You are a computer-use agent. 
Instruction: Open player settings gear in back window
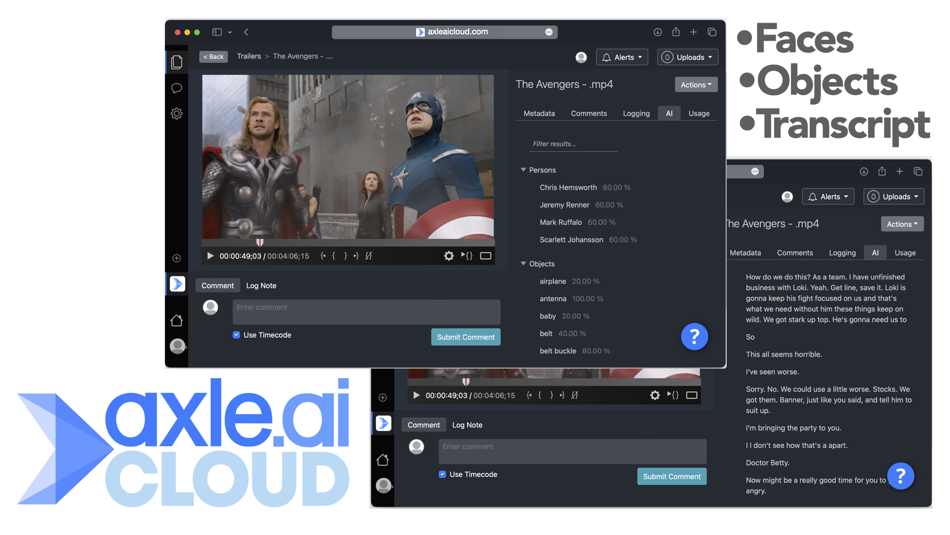tap(654, 395)
